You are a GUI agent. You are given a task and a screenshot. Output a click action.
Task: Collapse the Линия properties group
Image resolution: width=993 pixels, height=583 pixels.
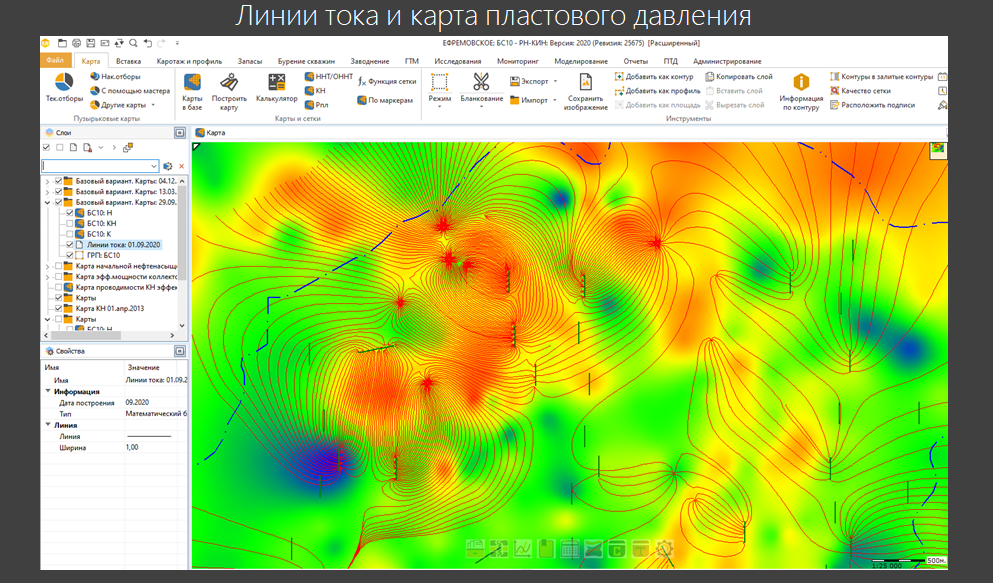48,425
